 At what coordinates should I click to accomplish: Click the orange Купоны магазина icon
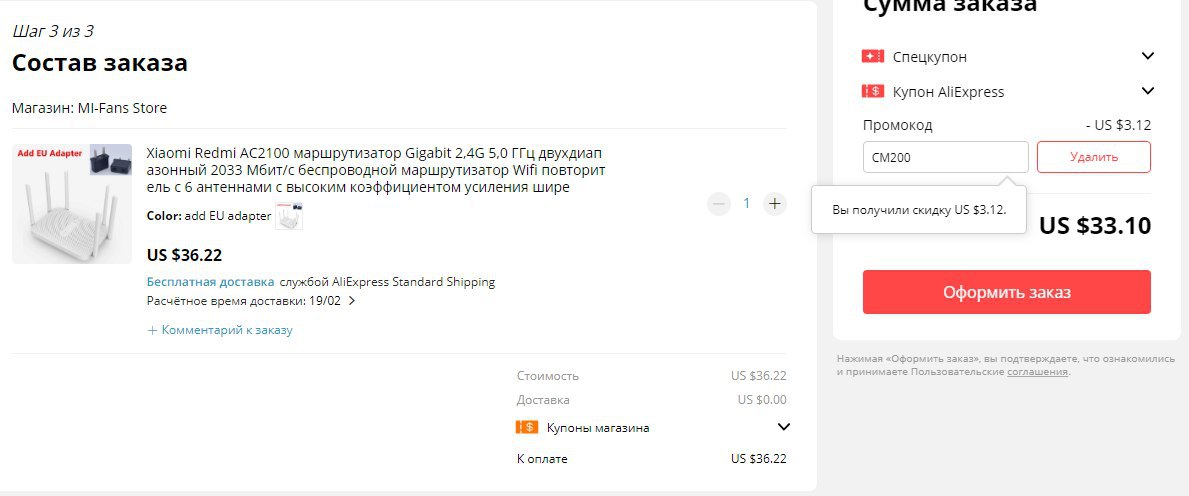coord(527,427)
